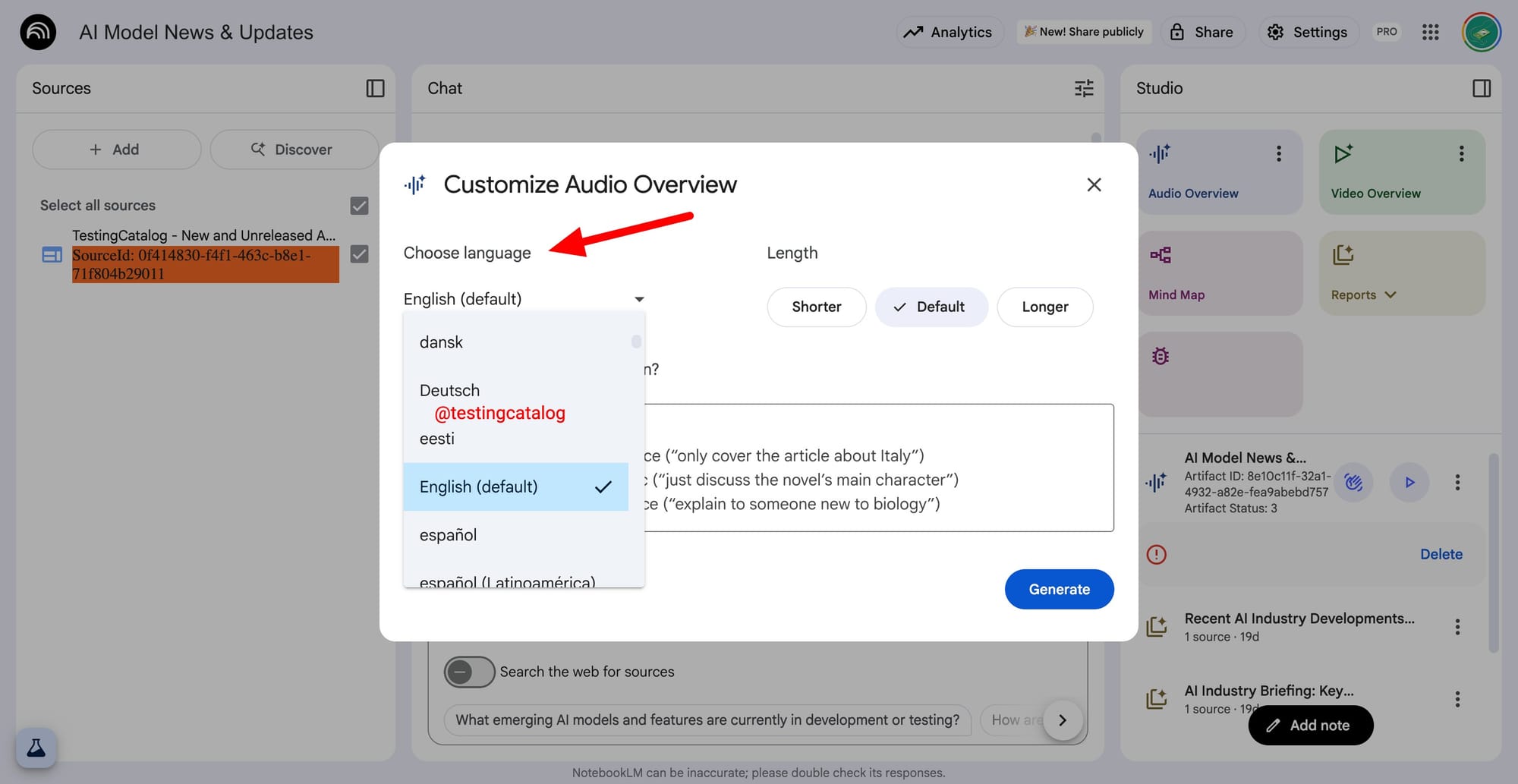The image size is (1518, 784).
Task: Click the focus instructions text area
Action: coord(879,468)
